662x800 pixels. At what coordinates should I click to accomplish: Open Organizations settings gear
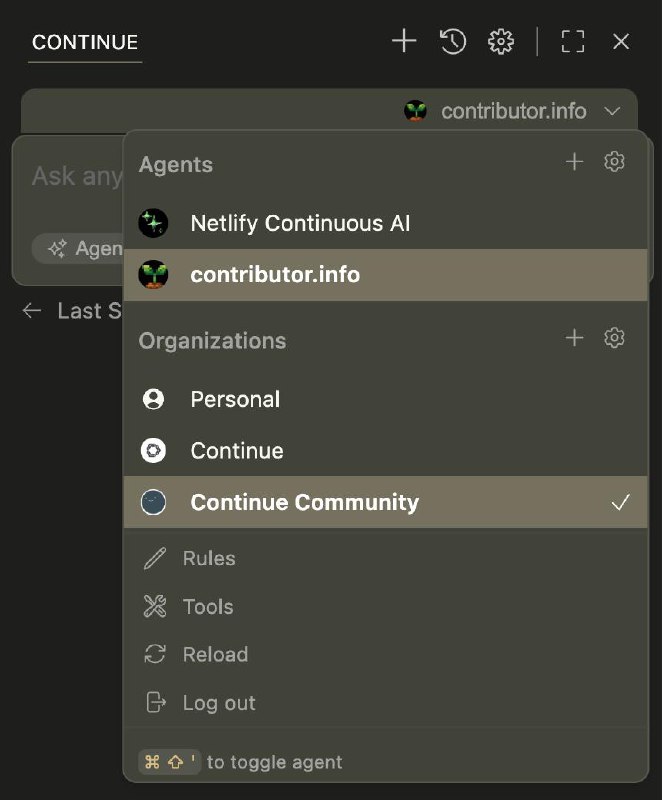(x=614, y=338)
